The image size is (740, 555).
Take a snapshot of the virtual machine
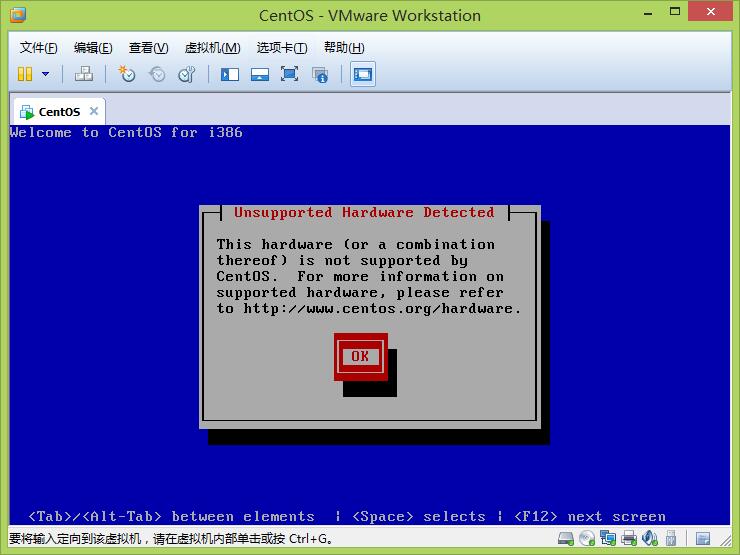coord(127,74)
